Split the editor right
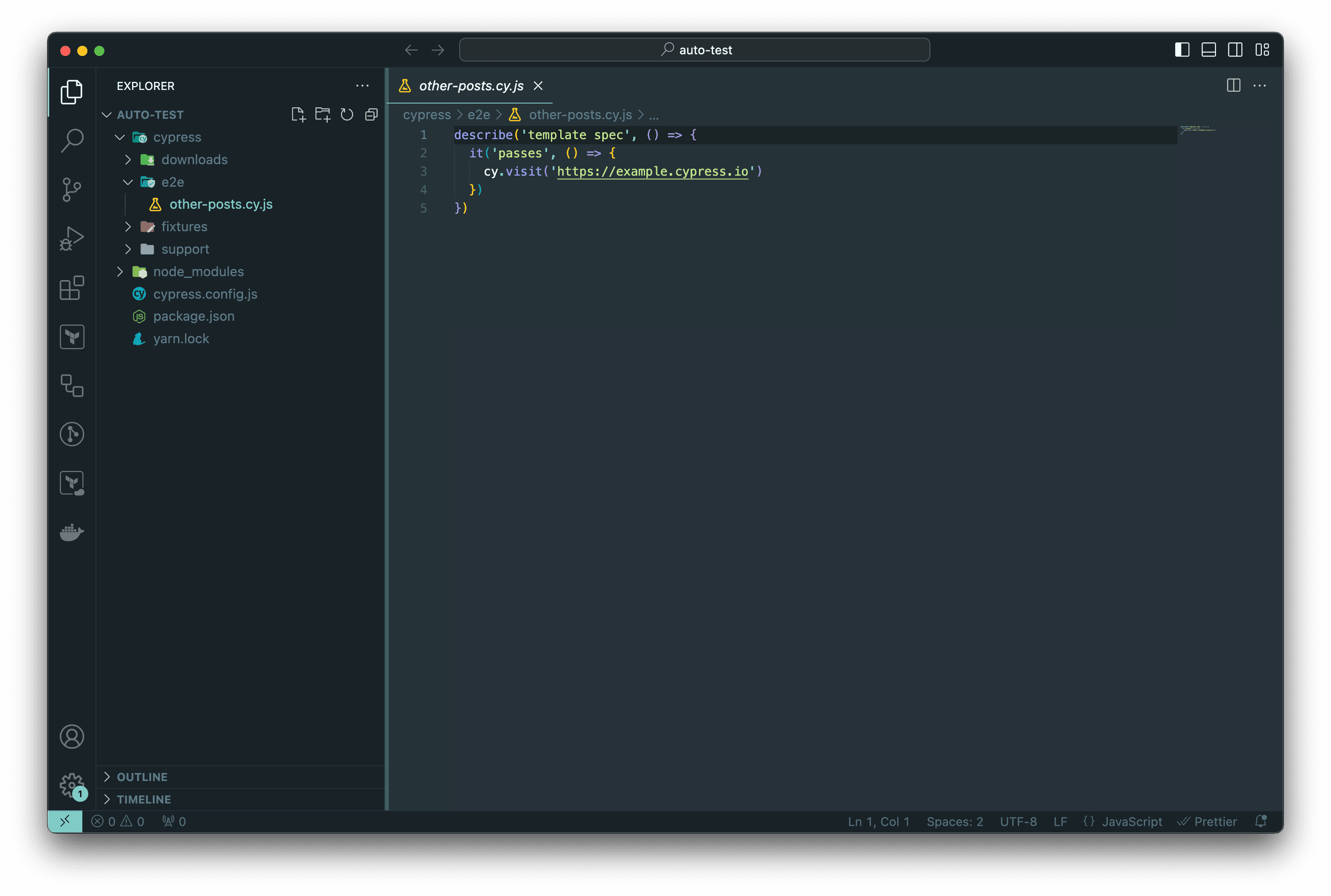 (1233, 86)
